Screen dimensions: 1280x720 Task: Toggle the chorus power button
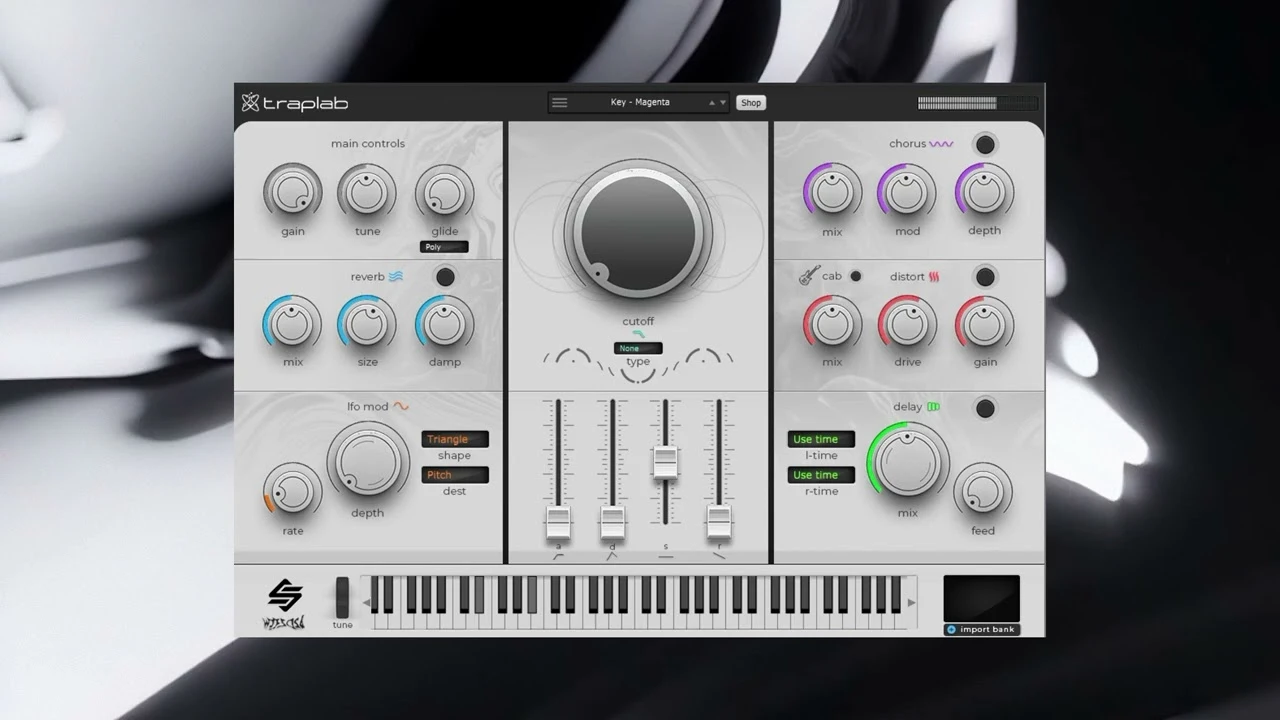985,144
